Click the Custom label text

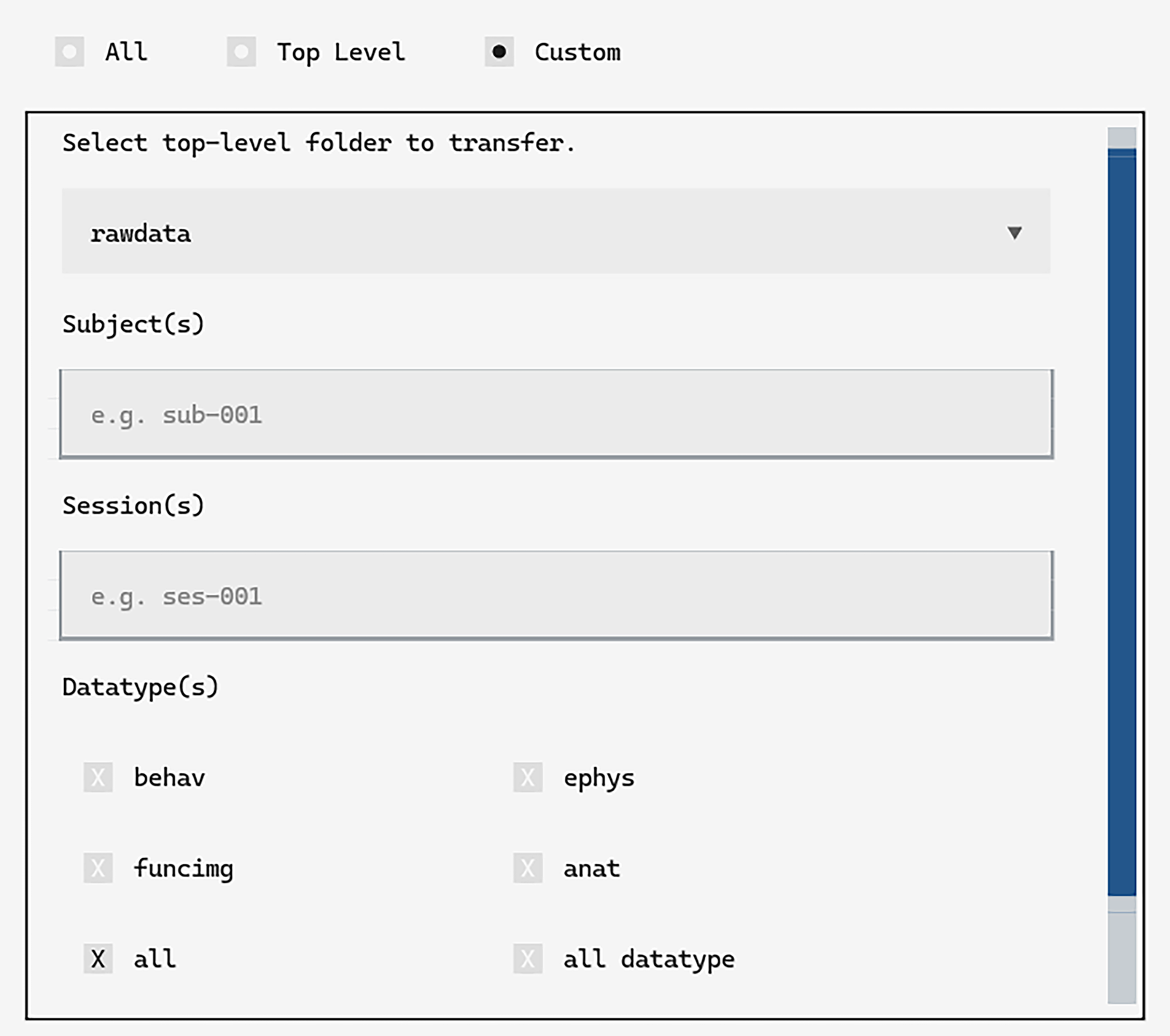[x=577, y=52]
